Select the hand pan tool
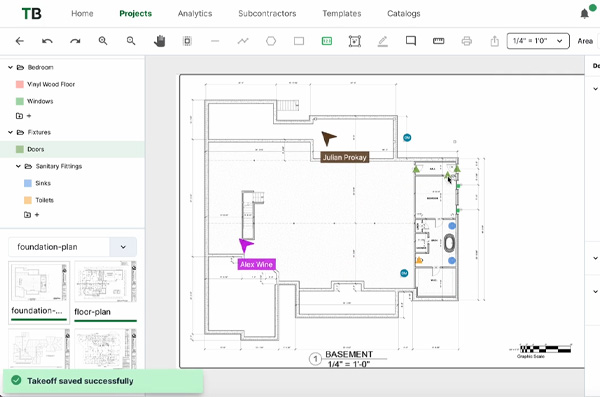The height and width of the screenshot is (397, 600). pos(159,41)
